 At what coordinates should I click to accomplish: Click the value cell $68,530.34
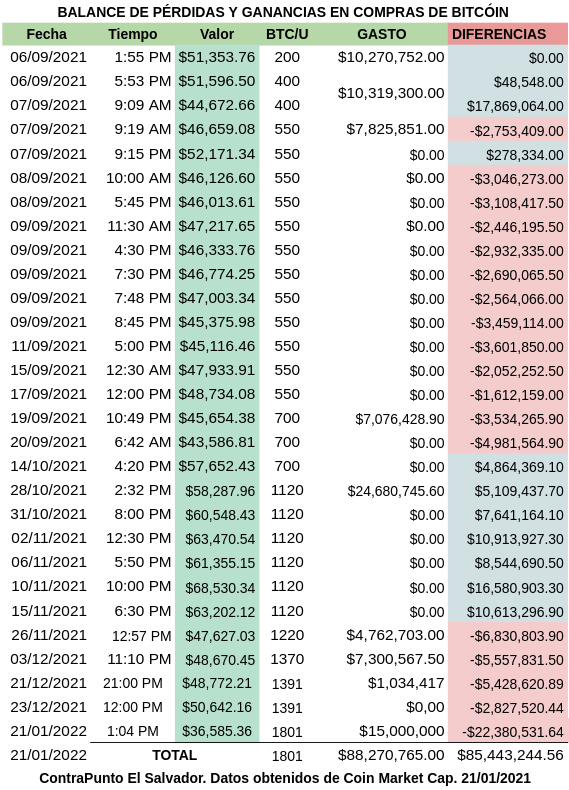coord(220,587)
